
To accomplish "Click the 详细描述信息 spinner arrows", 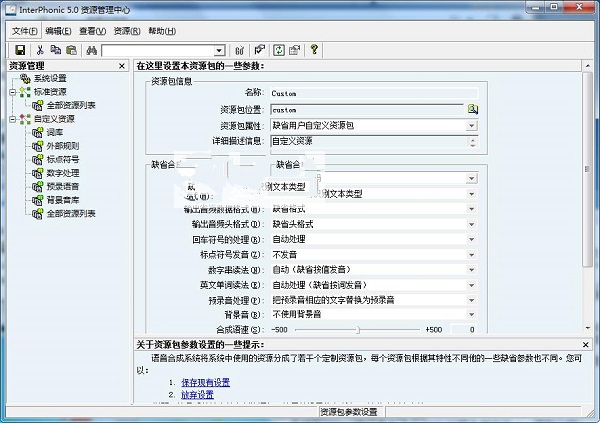I will (473, 142).
